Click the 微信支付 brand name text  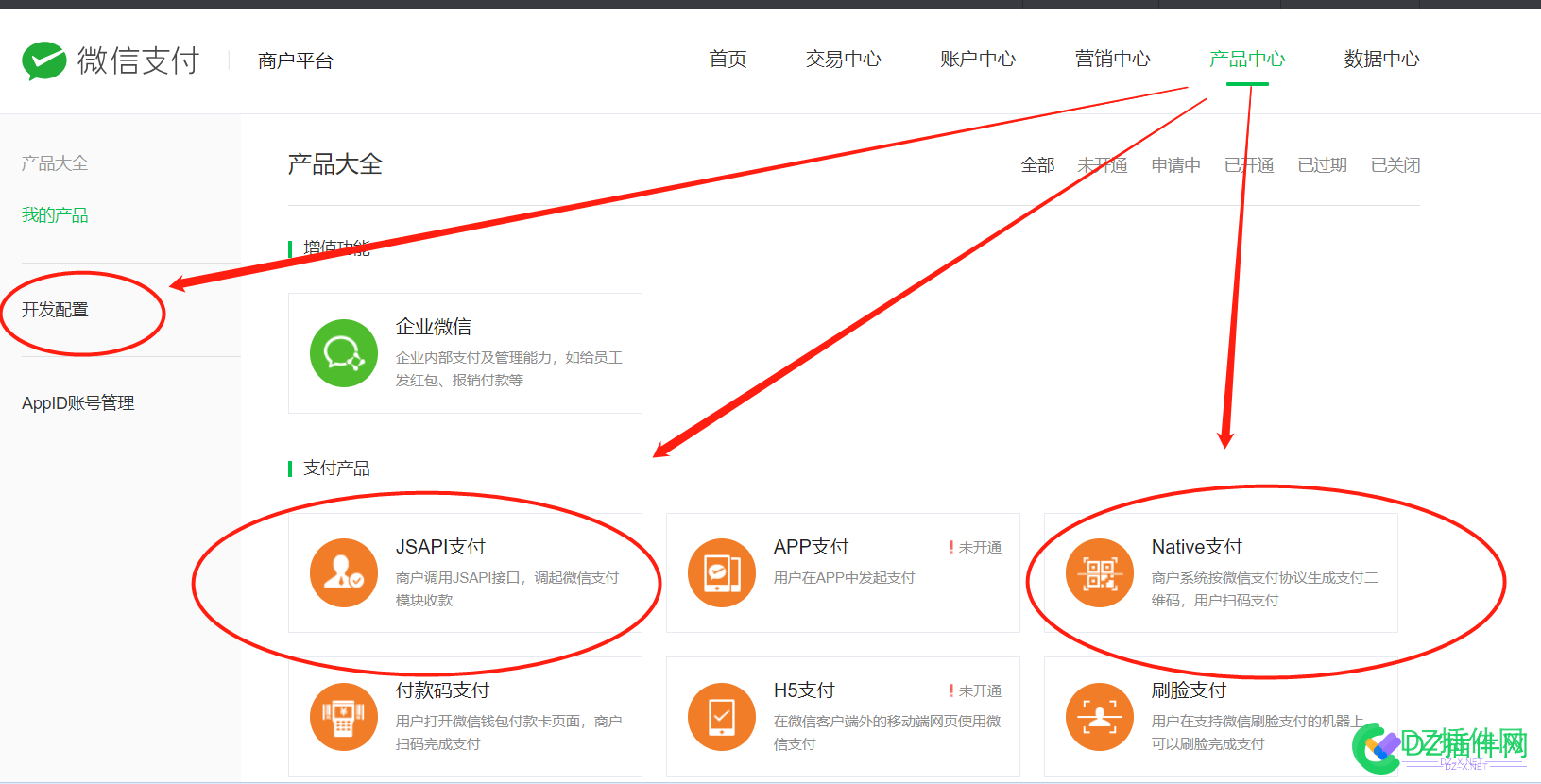click(x=139, y=60)
